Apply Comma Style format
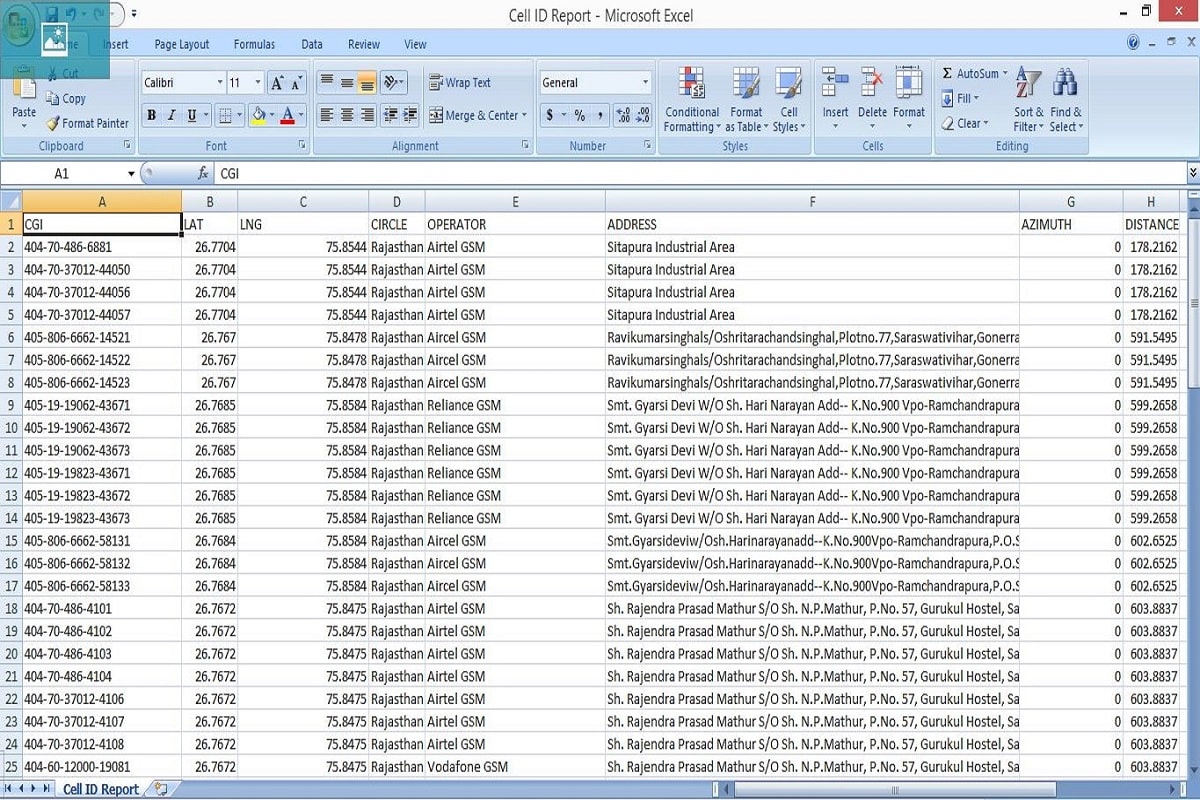Screen dimensions: 1200x800 (x=600, y=115)
